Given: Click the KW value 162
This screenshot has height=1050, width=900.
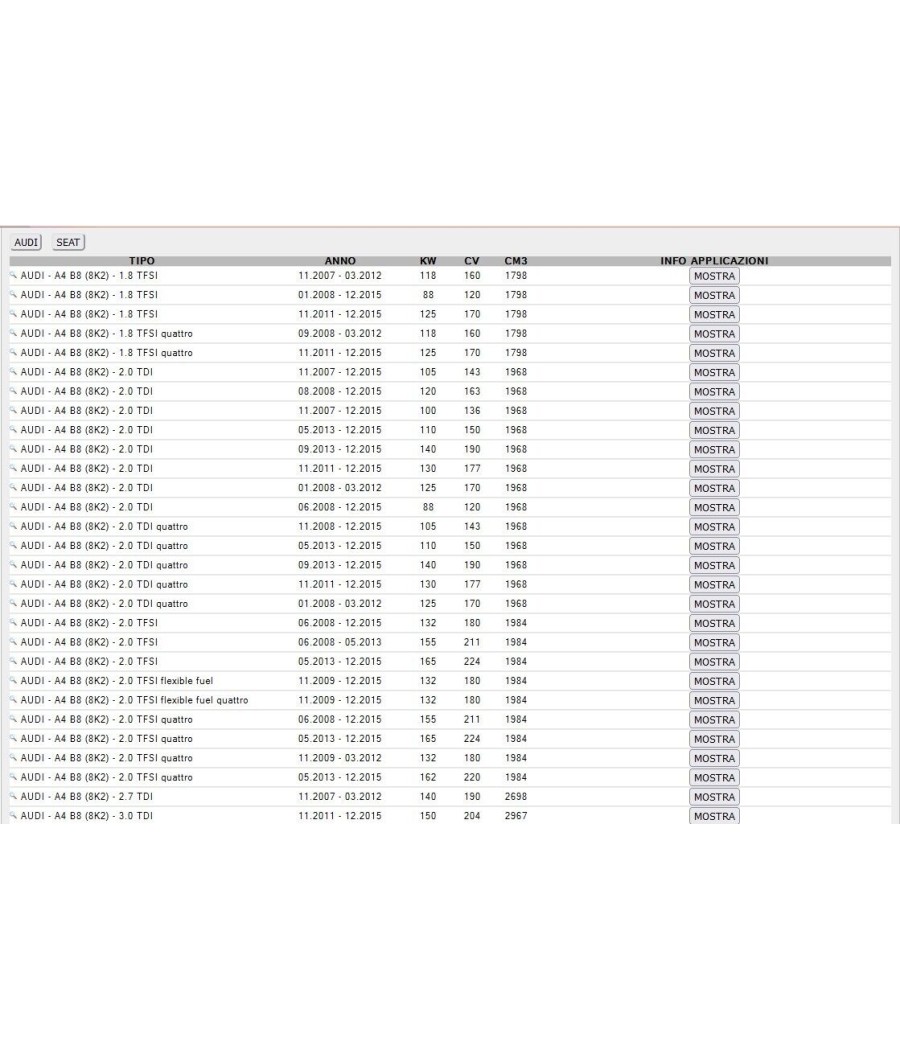Looking at the screenshot, I should coord(428,777).
